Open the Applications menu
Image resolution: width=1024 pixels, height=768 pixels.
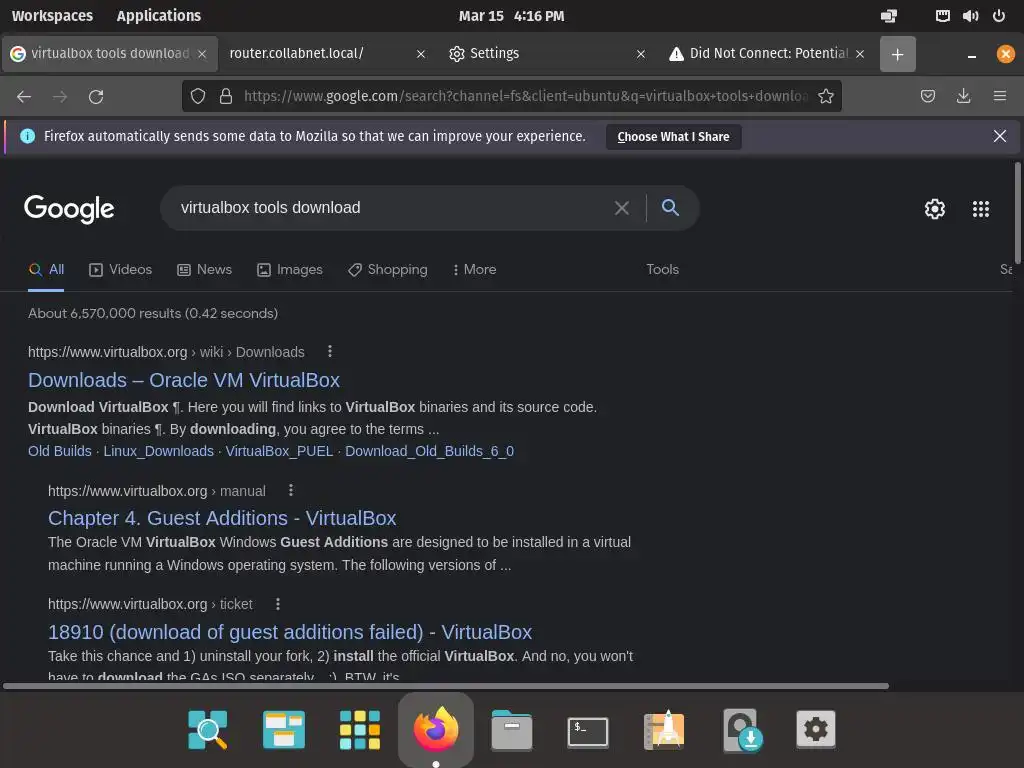159,16
